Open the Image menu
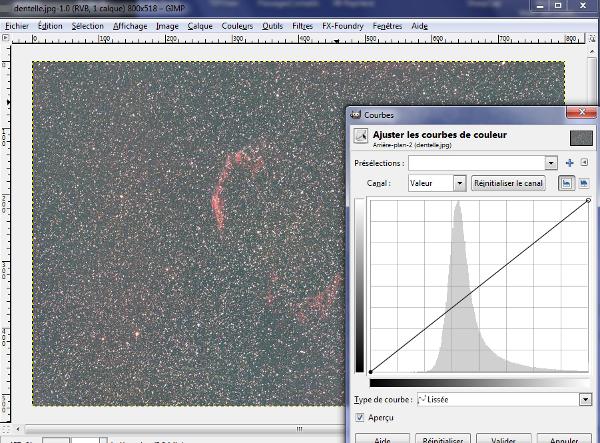Screen dimensions: 600x443 [x=167, y=26]
